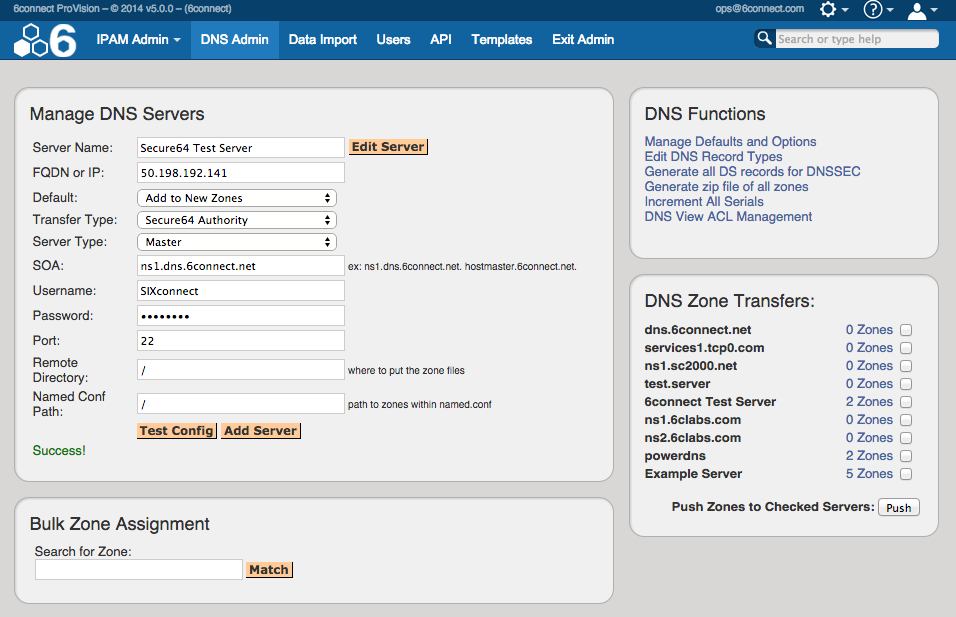The image size is (956, 617).
Task: Focus the Username input field
Action: pos(241,291)
